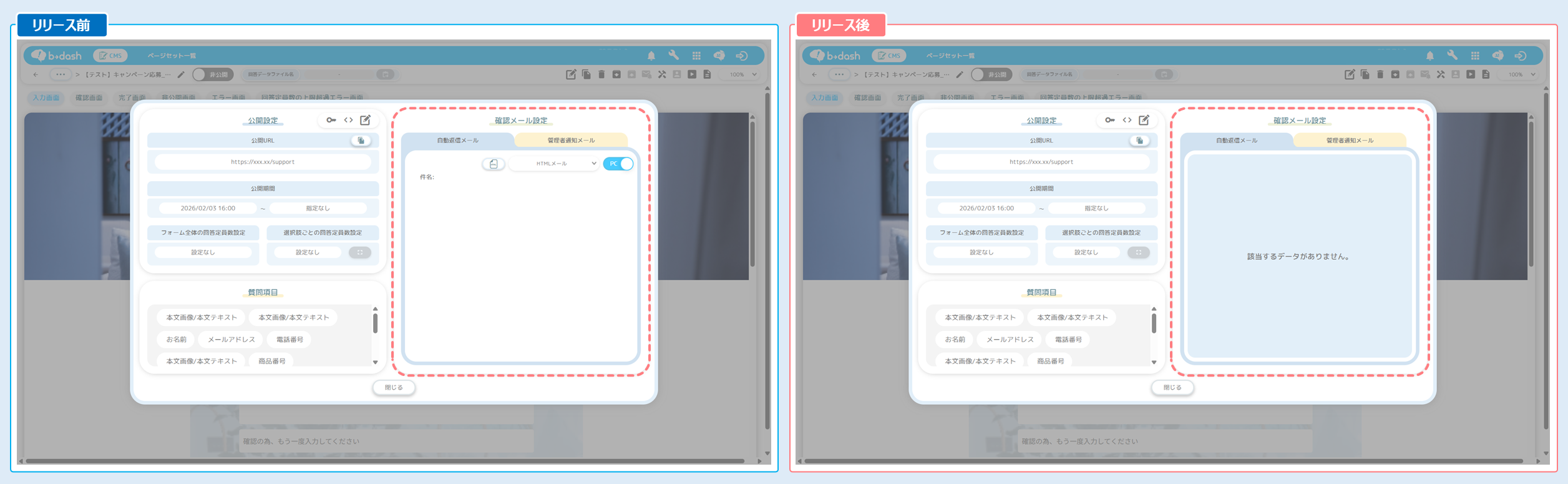
Task: Select 管理者通知メール tab in リリース前 dialog
Action: point(571,141)
